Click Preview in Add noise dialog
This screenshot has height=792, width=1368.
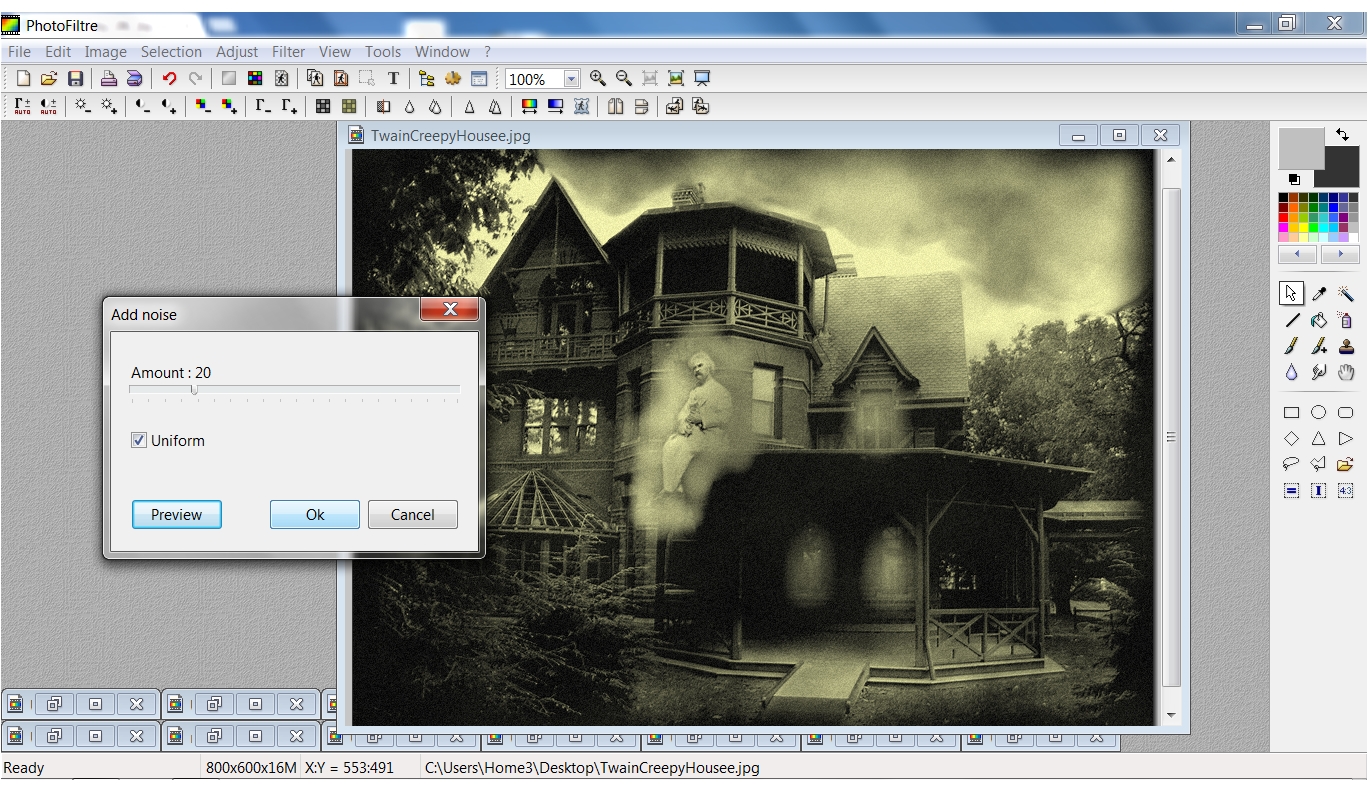177,515
